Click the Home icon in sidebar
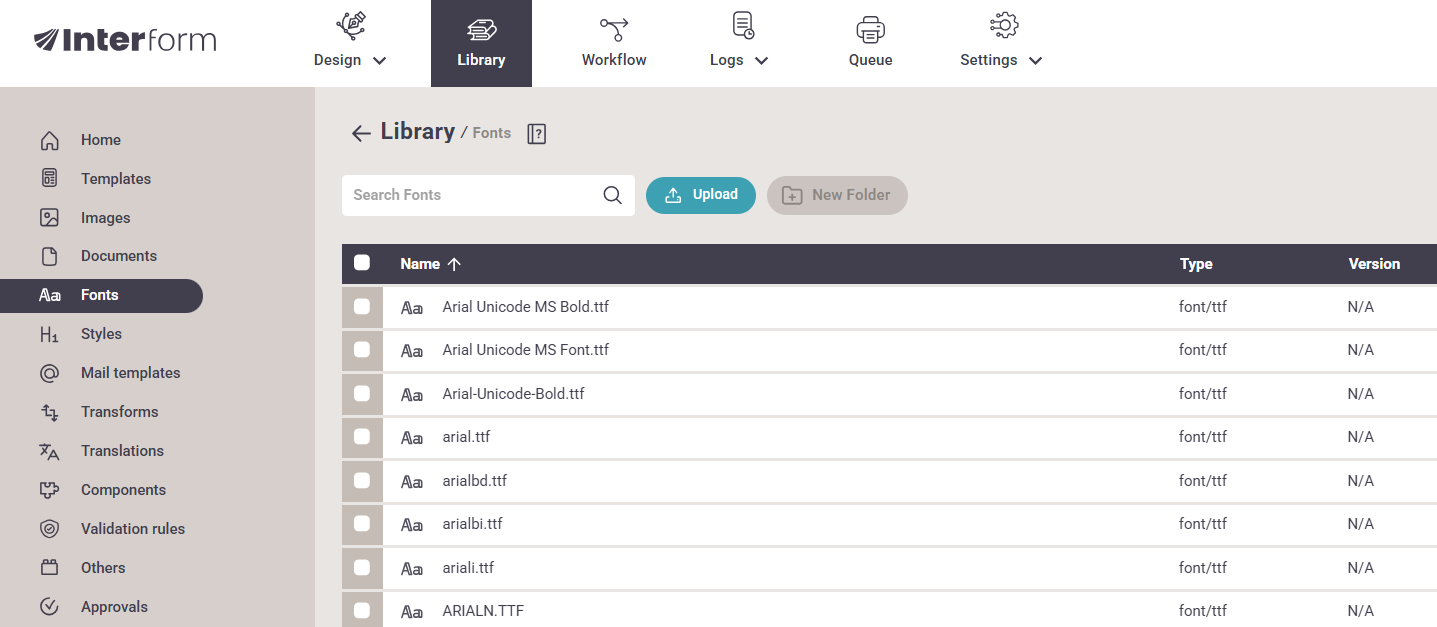The width and height of the screenshot is (1437, 627). pos(49,140)
